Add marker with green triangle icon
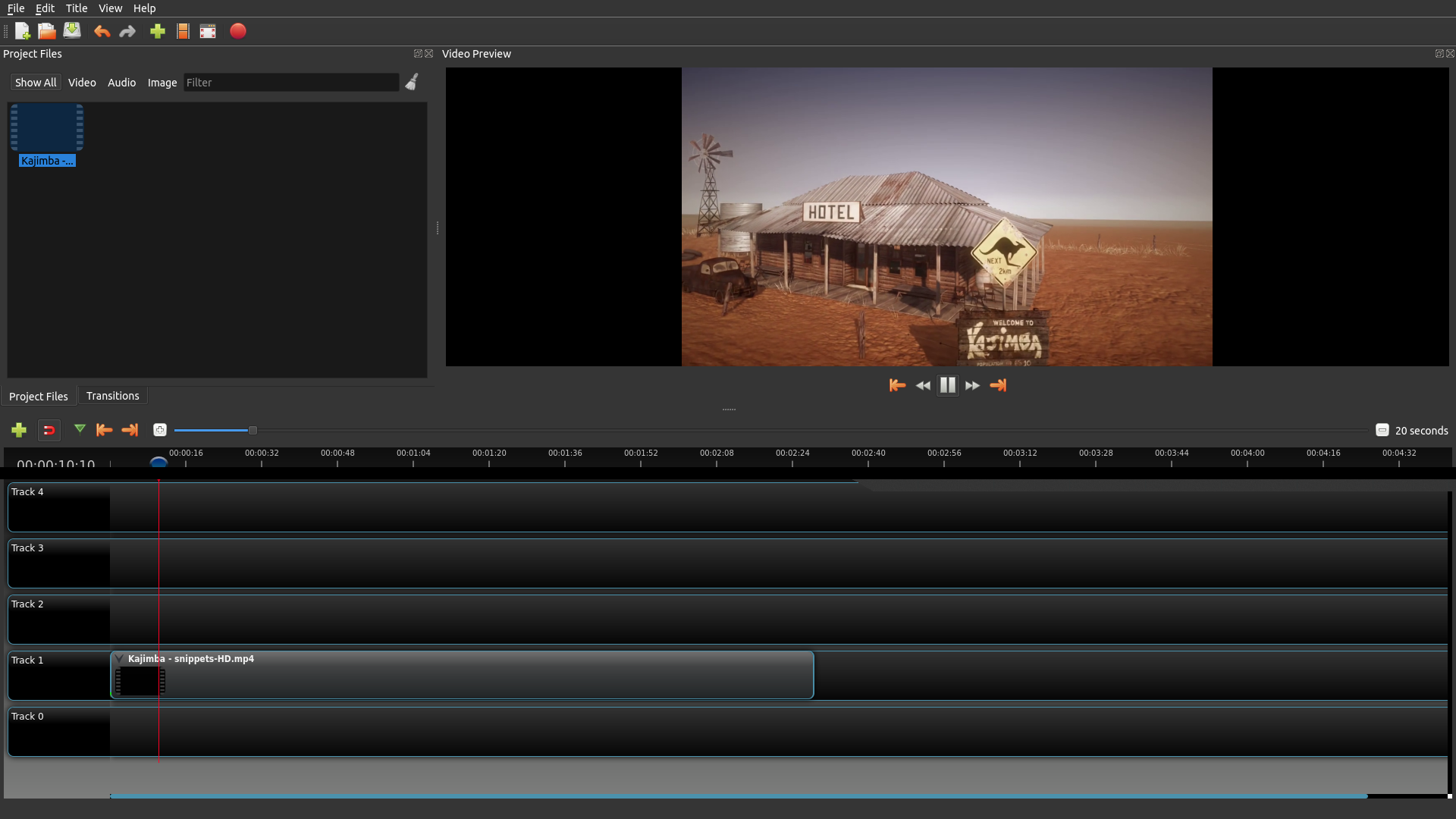The height and width of the screenshot is (819, 1456). click(x=80, y=430)
